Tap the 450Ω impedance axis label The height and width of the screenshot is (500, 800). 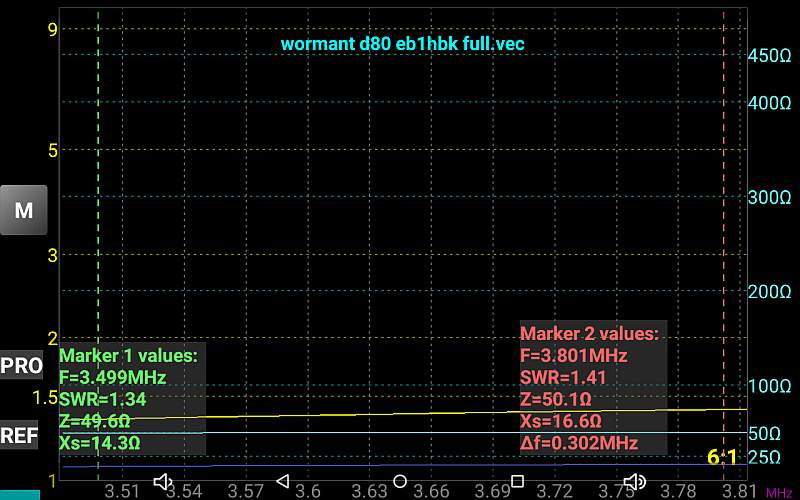click(x=770, y=56)
